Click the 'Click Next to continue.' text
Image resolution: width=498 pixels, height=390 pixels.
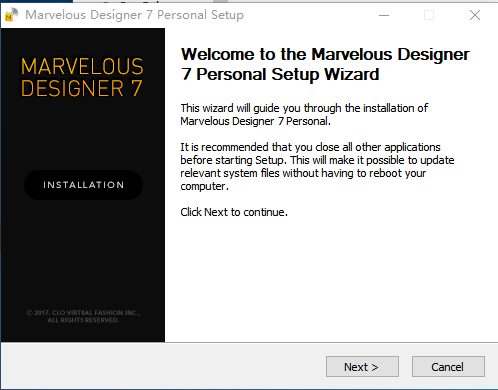point(234,212)
